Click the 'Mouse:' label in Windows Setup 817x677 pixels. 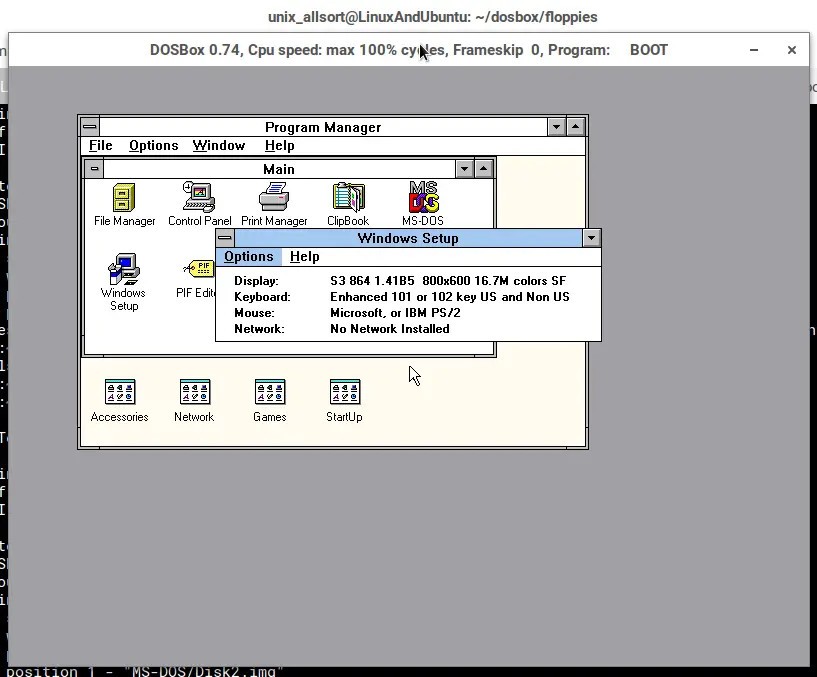(254, 313)
